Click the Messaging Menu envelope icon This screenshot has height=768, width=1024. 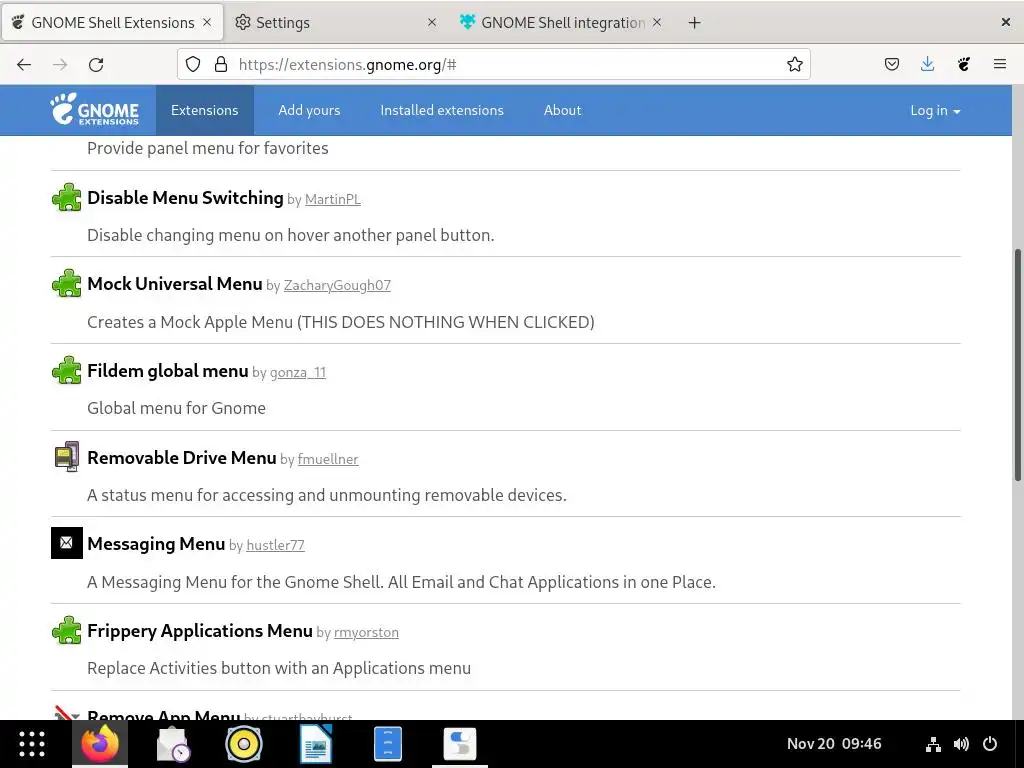67,543
